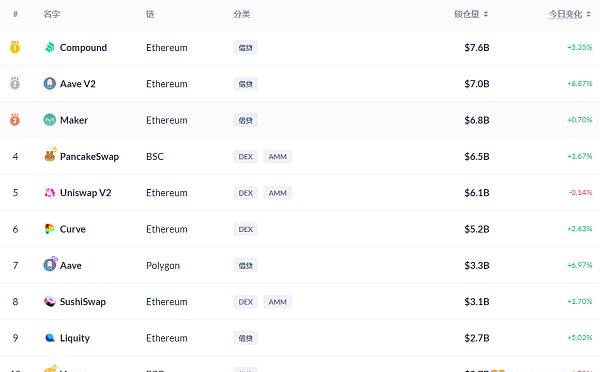Click the gold first-place medal icon
The image size is (600, 372).
coord(15,47)
